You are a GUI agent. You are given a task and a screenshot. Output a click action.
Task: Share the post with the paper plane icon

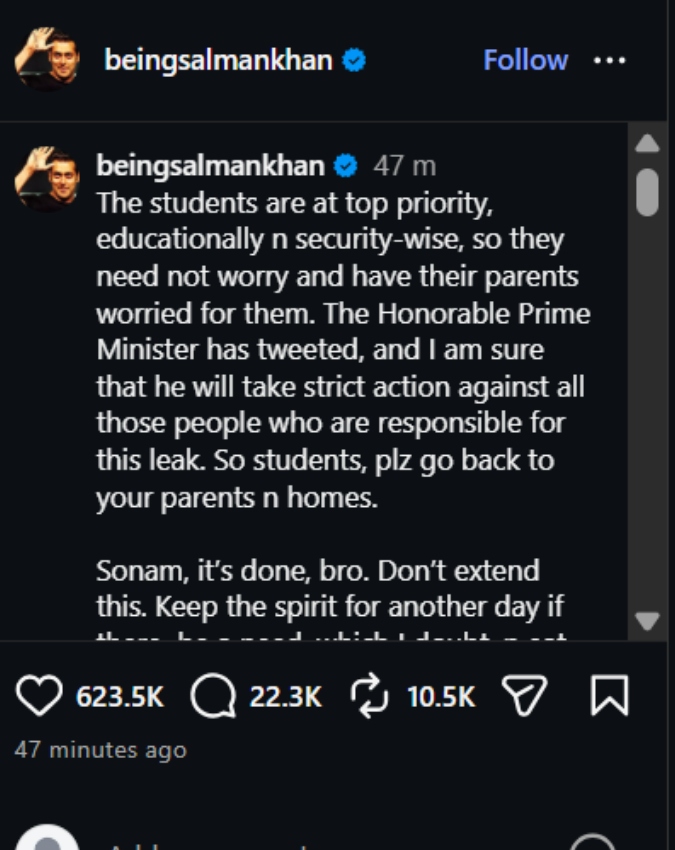coord(524,696)
